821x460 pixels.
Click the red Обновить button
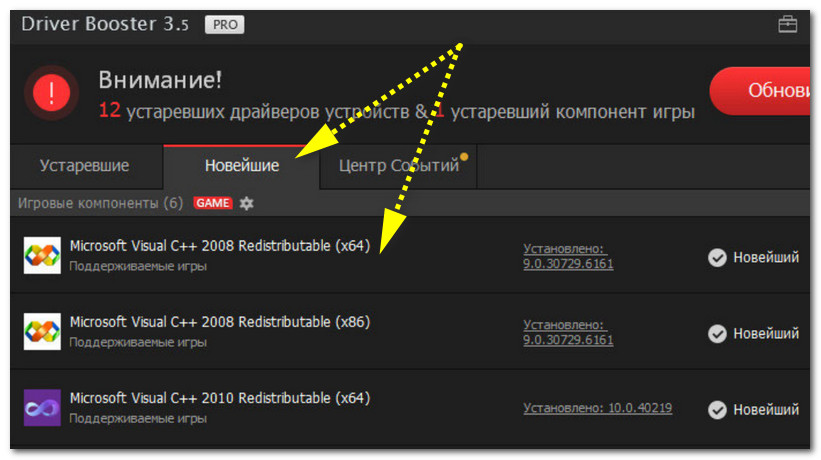click(762, 91)
